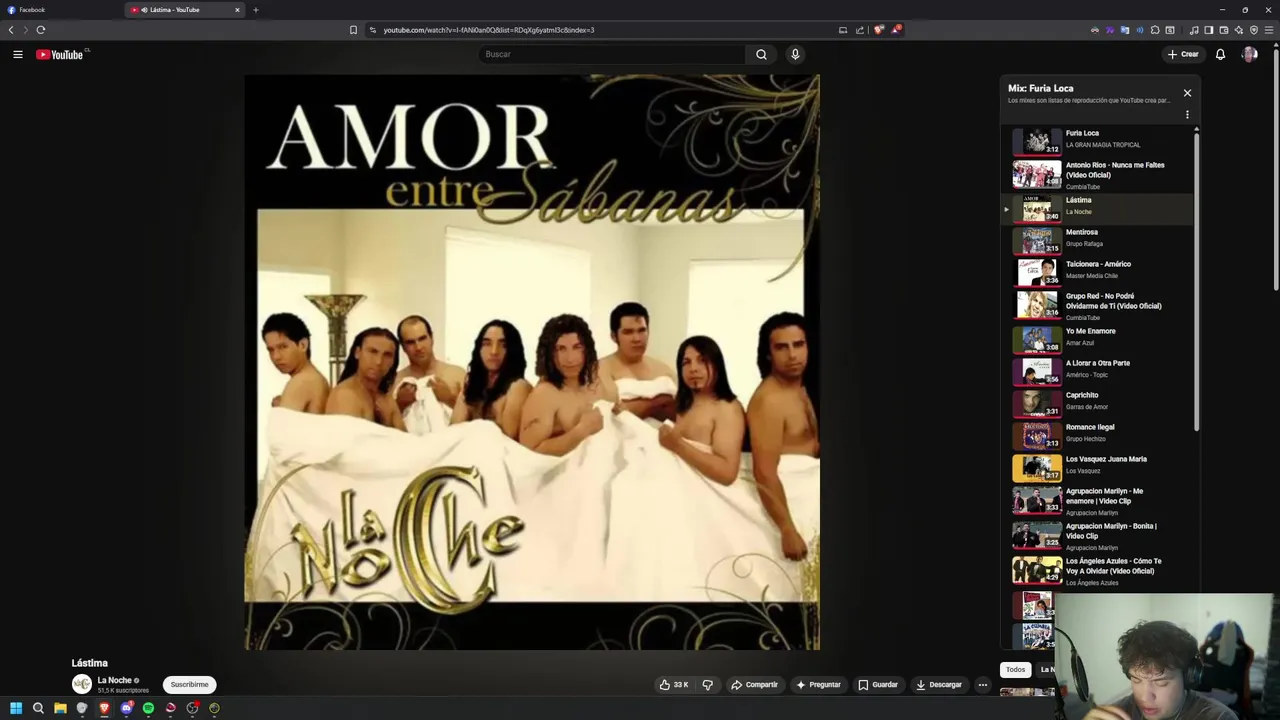Click the Preguntar button
1280x720 pixels.
point(818,685)
